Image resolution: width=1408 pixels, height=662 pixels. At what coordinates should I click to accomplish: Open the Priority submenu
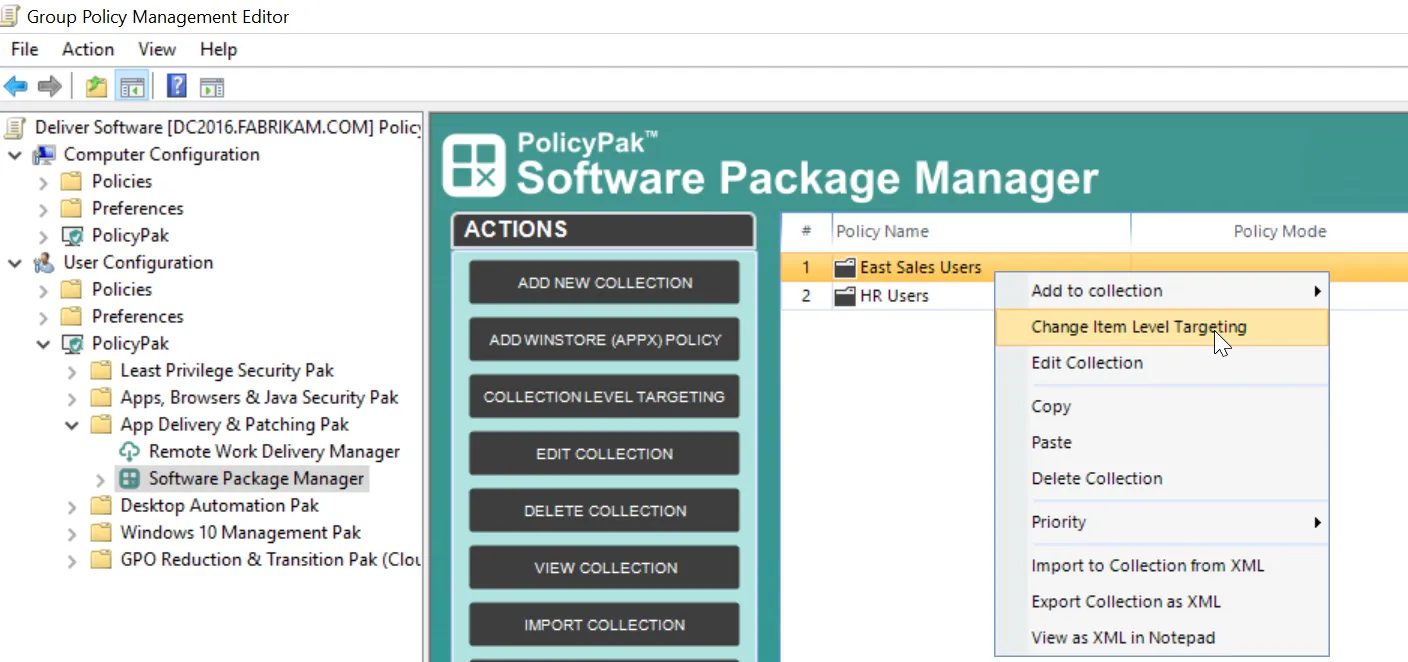(x=1162, y=522)
